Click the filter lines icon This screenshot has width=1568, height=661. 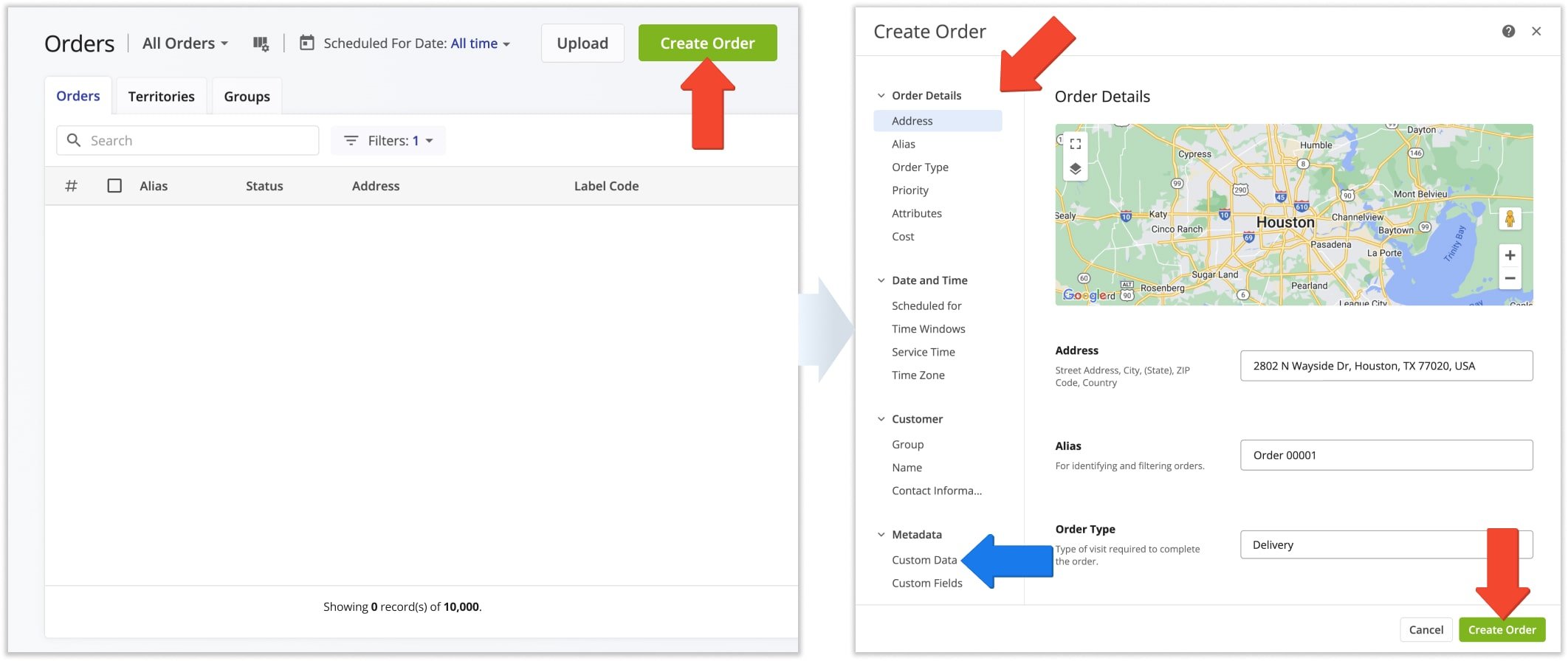click(x=351, y=140)
